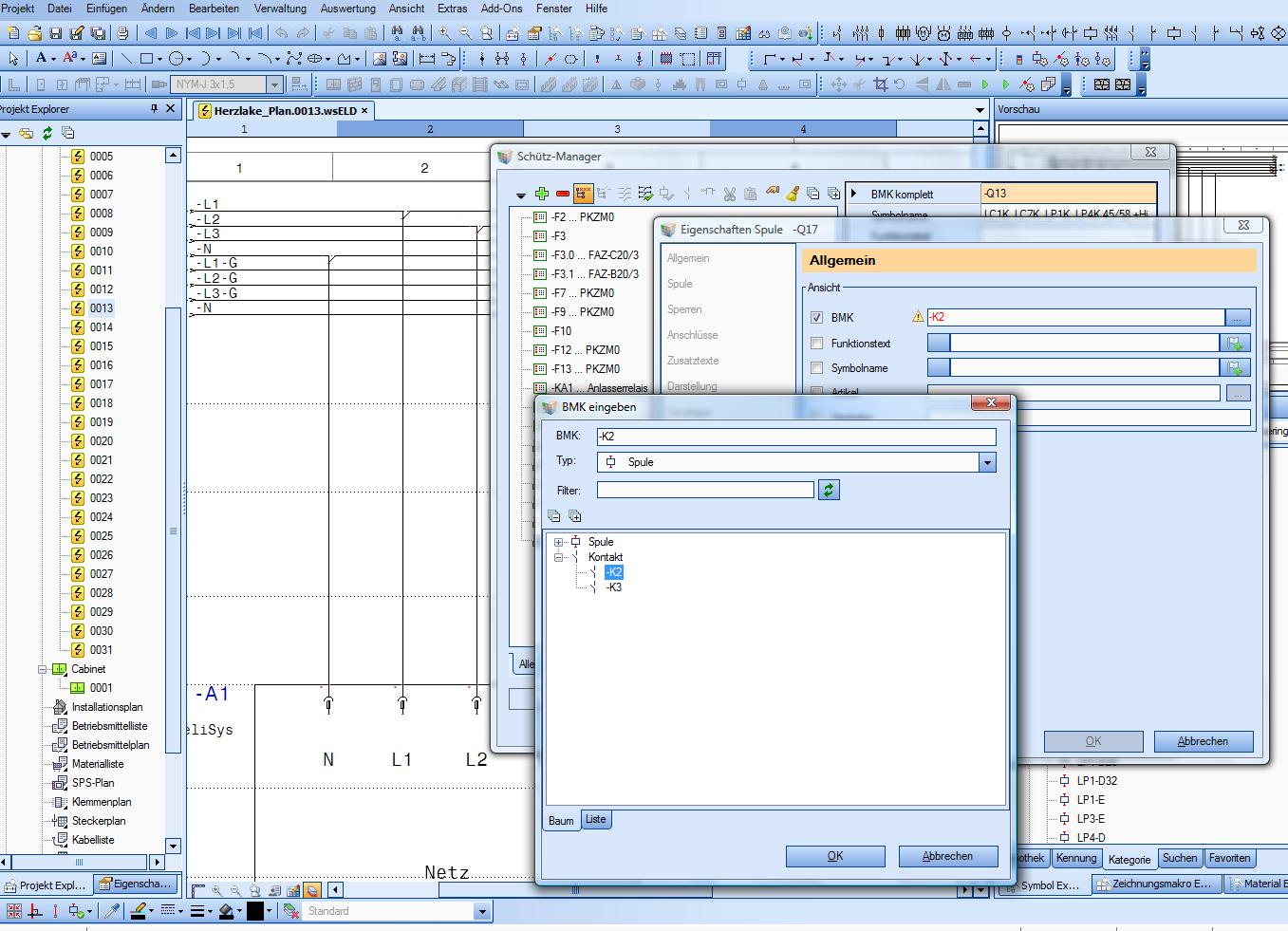
Task: Open the Verwaltung menu
Action: (280, 9)
